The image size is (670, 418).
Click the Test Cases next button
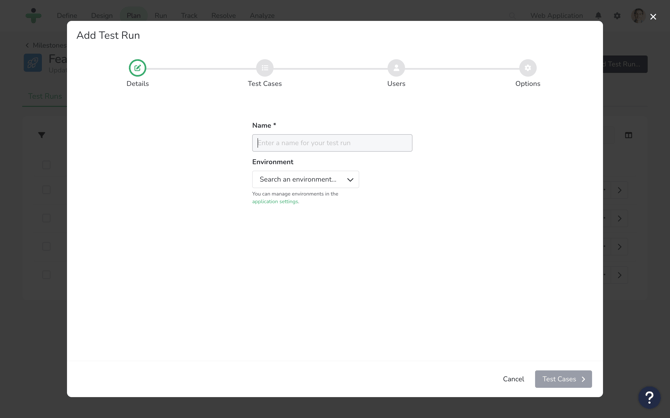click(x=563, y=379)
